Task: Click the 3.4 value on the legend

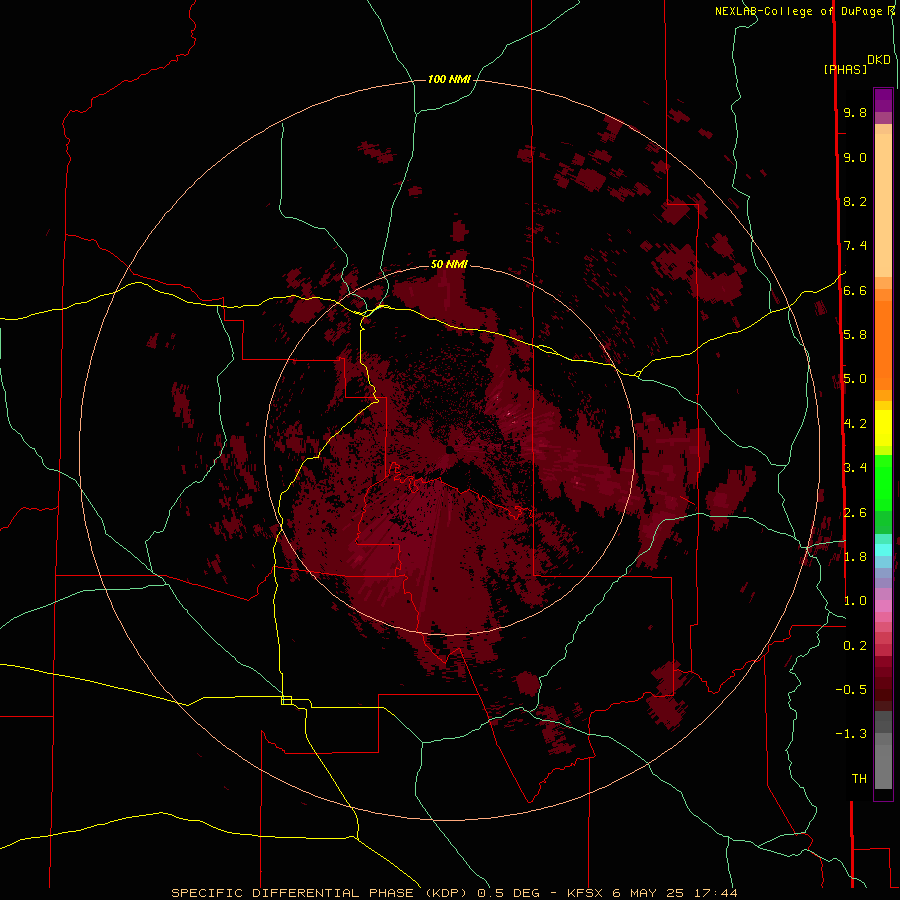Action: click(855, 468)
